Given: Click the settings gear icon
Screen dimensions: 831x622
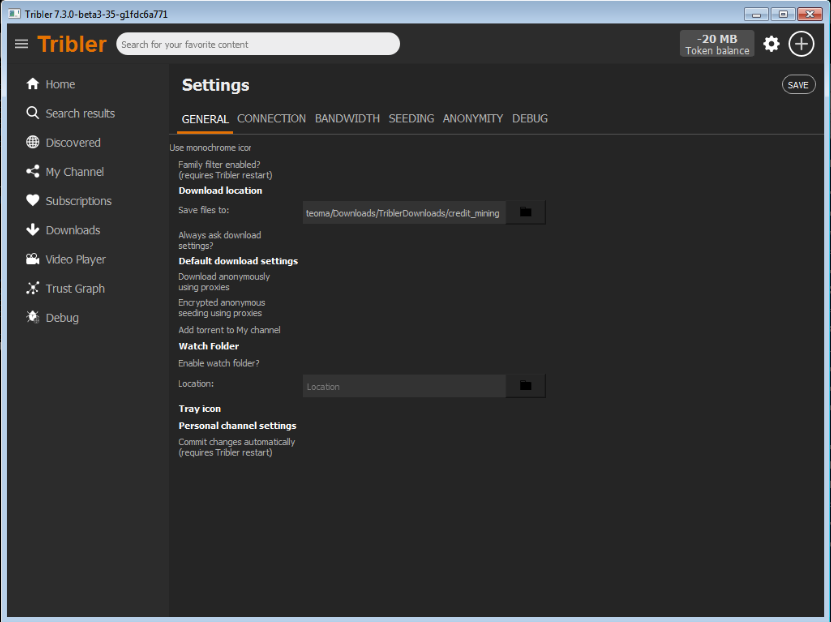Looking at the screenshot, I should point(770,43).
